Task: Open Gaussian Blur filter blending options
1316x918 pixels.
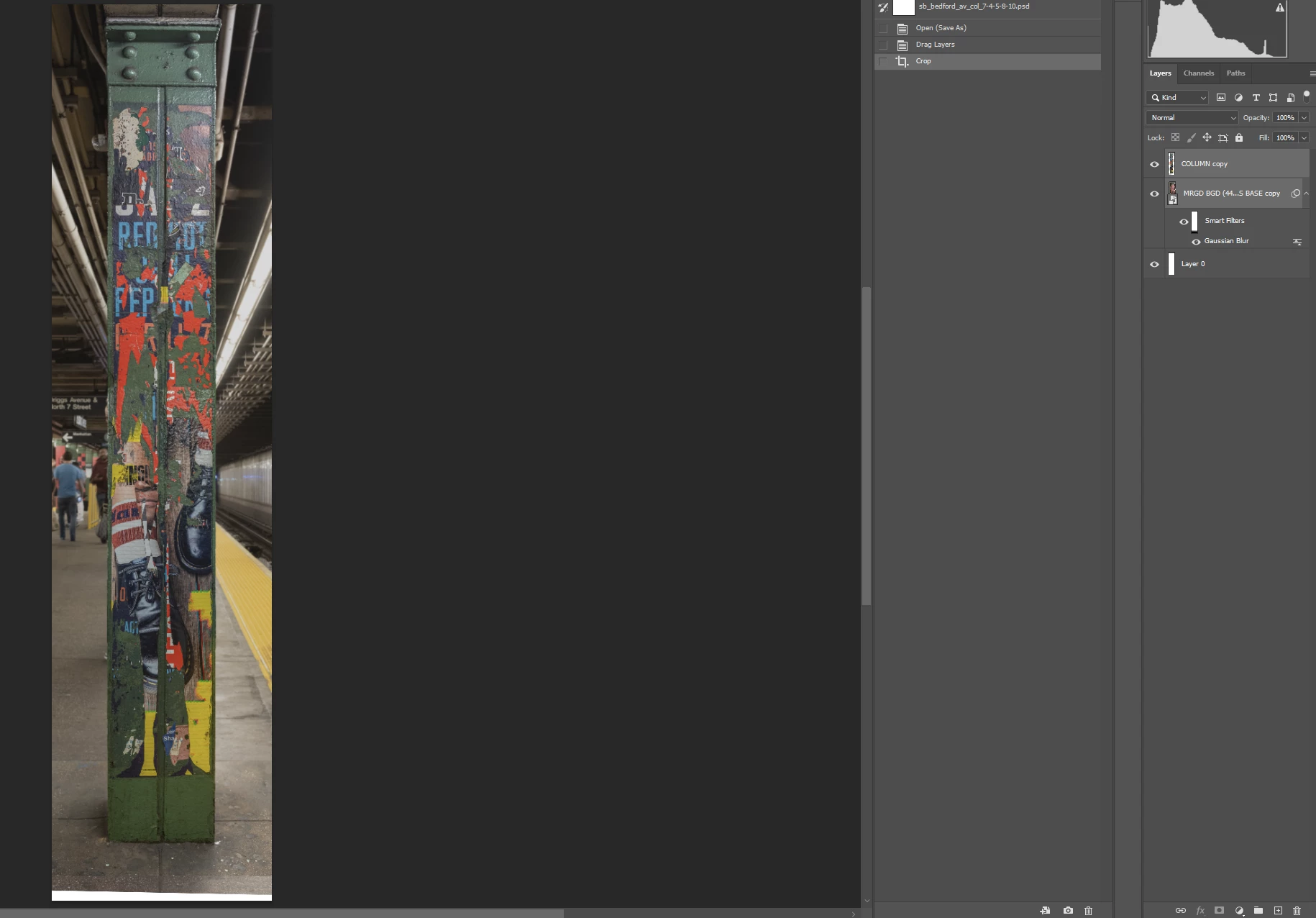Action: pyautogui.click(x=1297, y=242)
